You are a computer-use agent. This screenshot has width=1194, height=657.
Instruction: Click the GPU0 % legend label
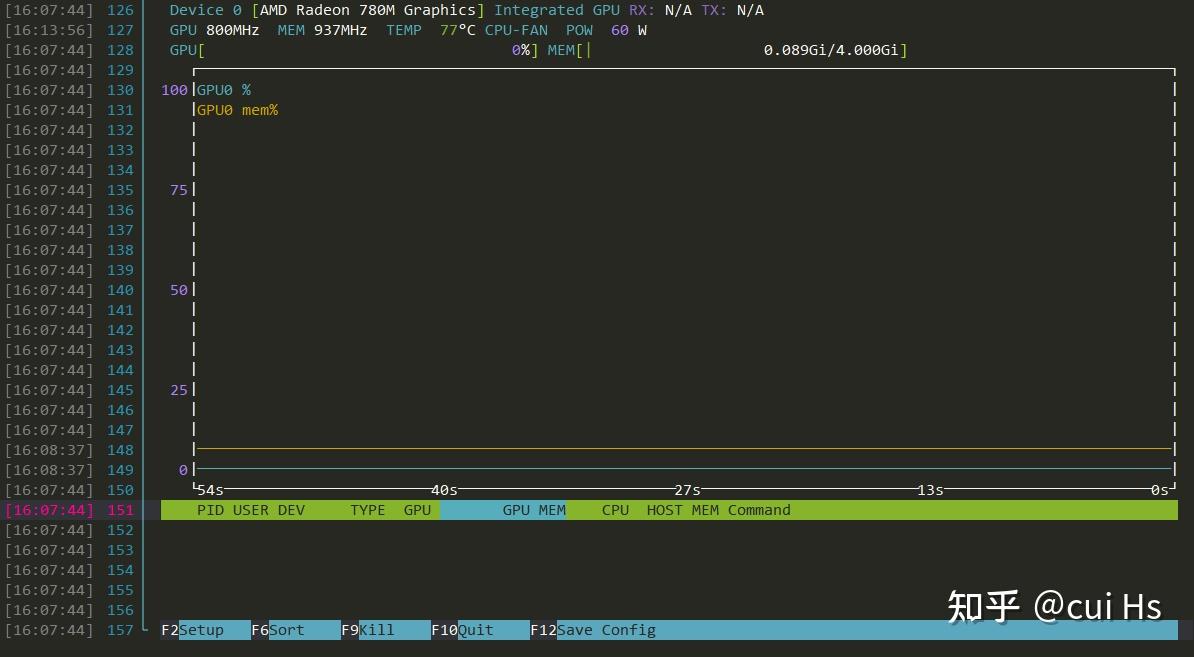pos(224,90)
